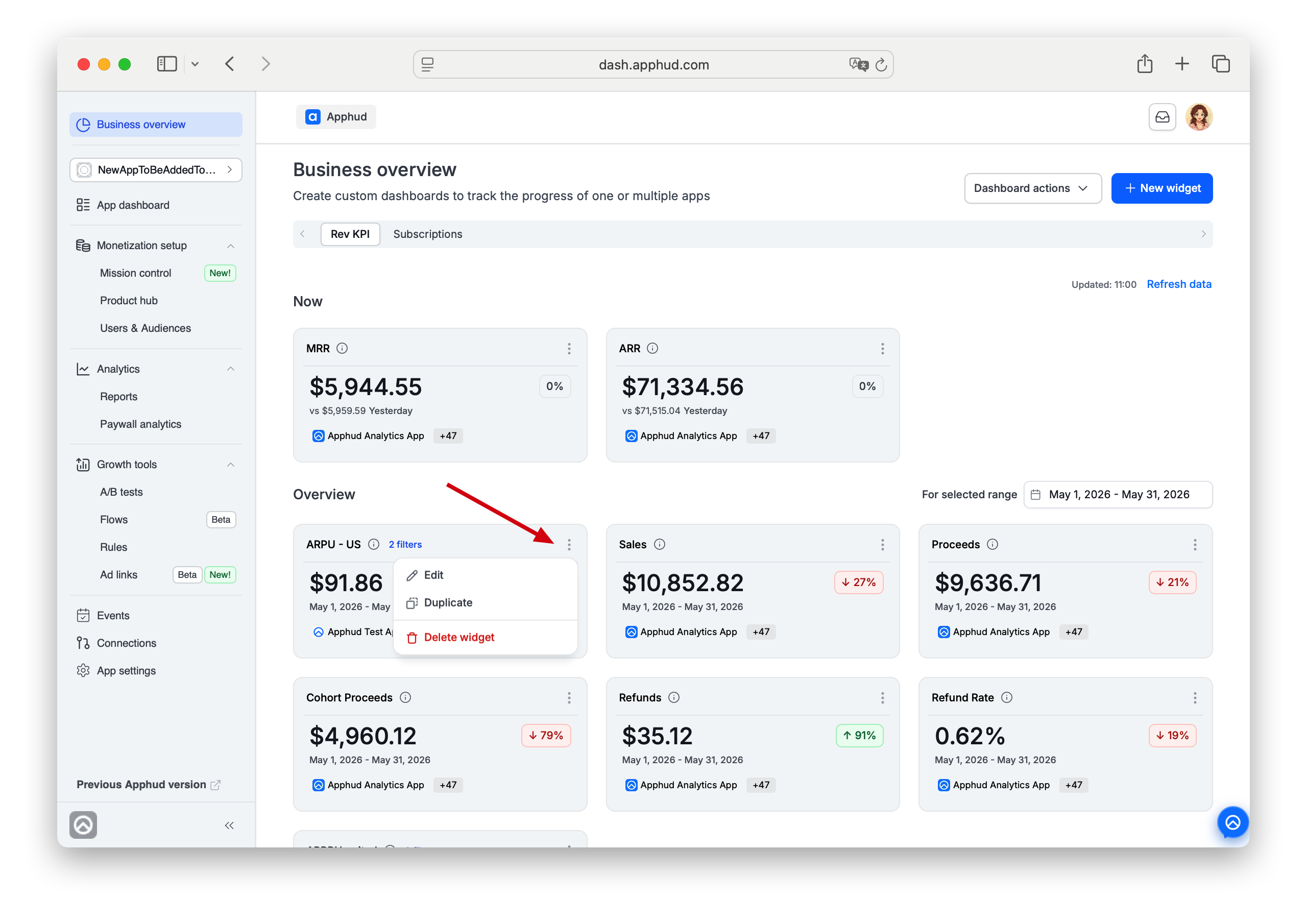The image size is (1307, 924).
Task: Open Paywall analytics in sidebar
Action: point(140,425)
